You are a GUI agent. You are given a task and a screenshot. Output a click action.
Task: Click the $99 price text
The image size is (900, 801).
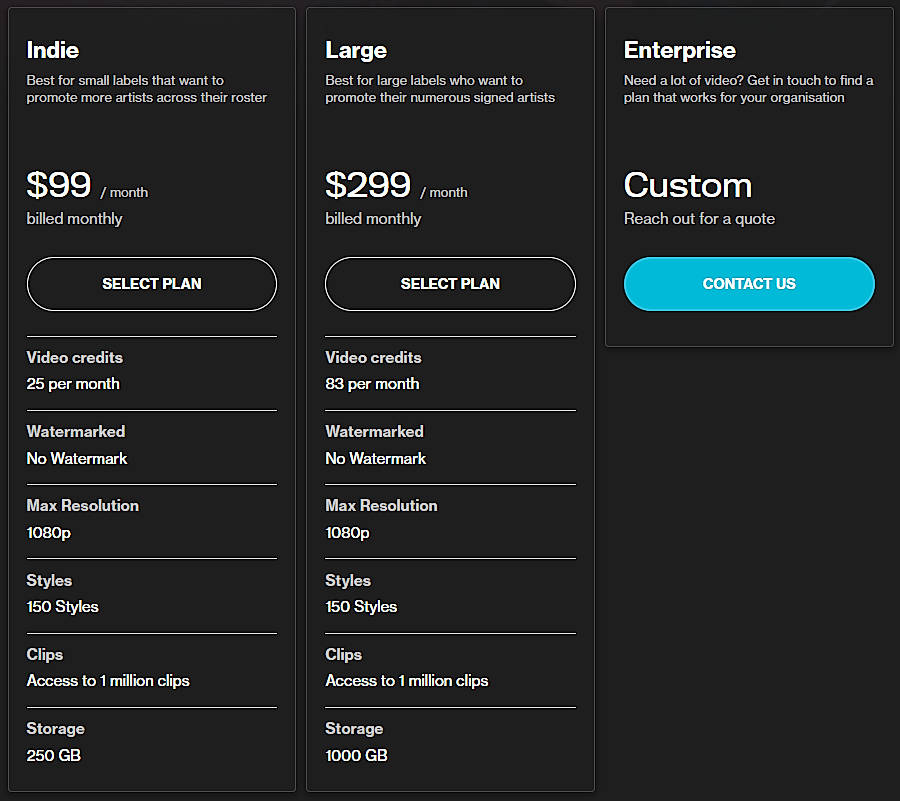click(x=59, y=185)
